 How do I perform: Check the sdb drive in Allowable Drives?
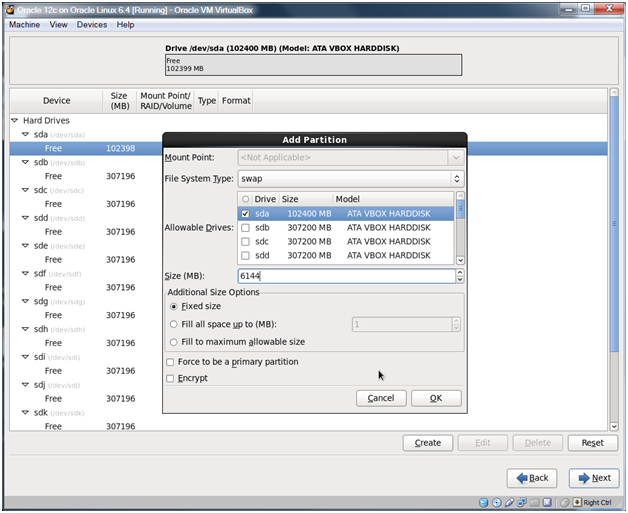(246, 227)
